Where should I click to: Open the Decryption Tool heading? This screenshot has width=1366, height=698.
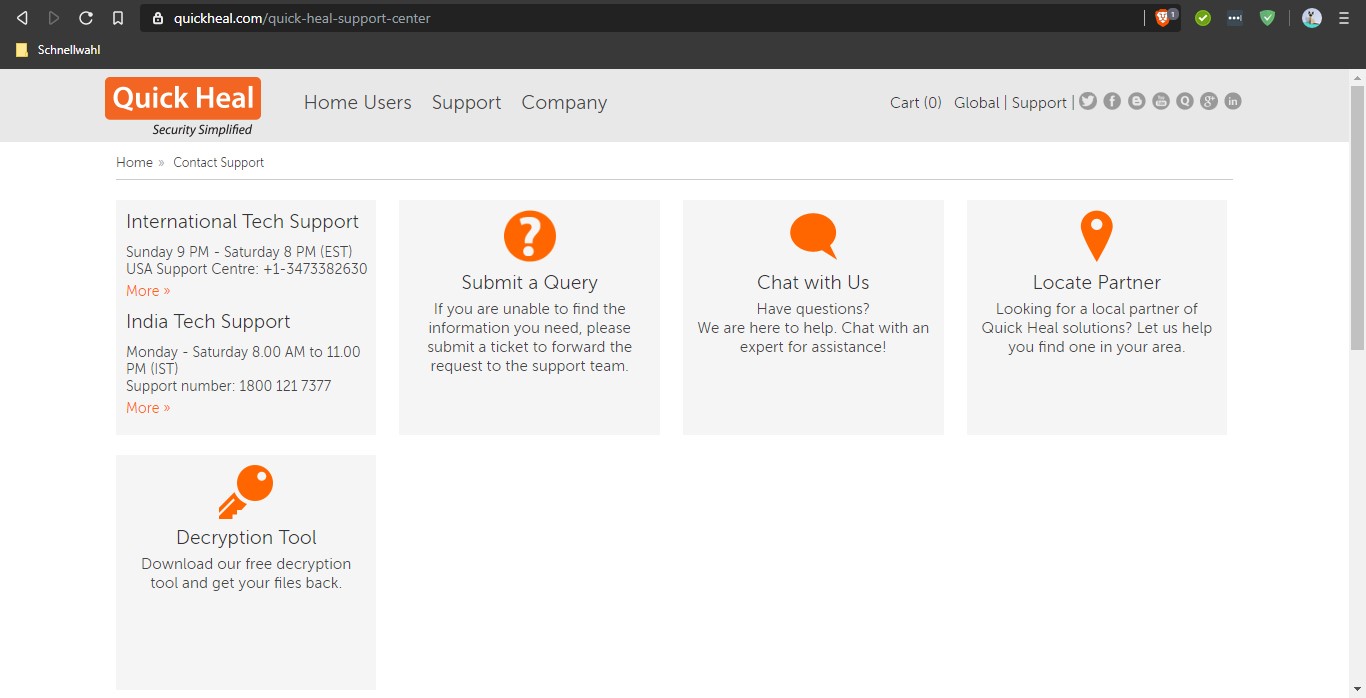[x=246, y=537]
